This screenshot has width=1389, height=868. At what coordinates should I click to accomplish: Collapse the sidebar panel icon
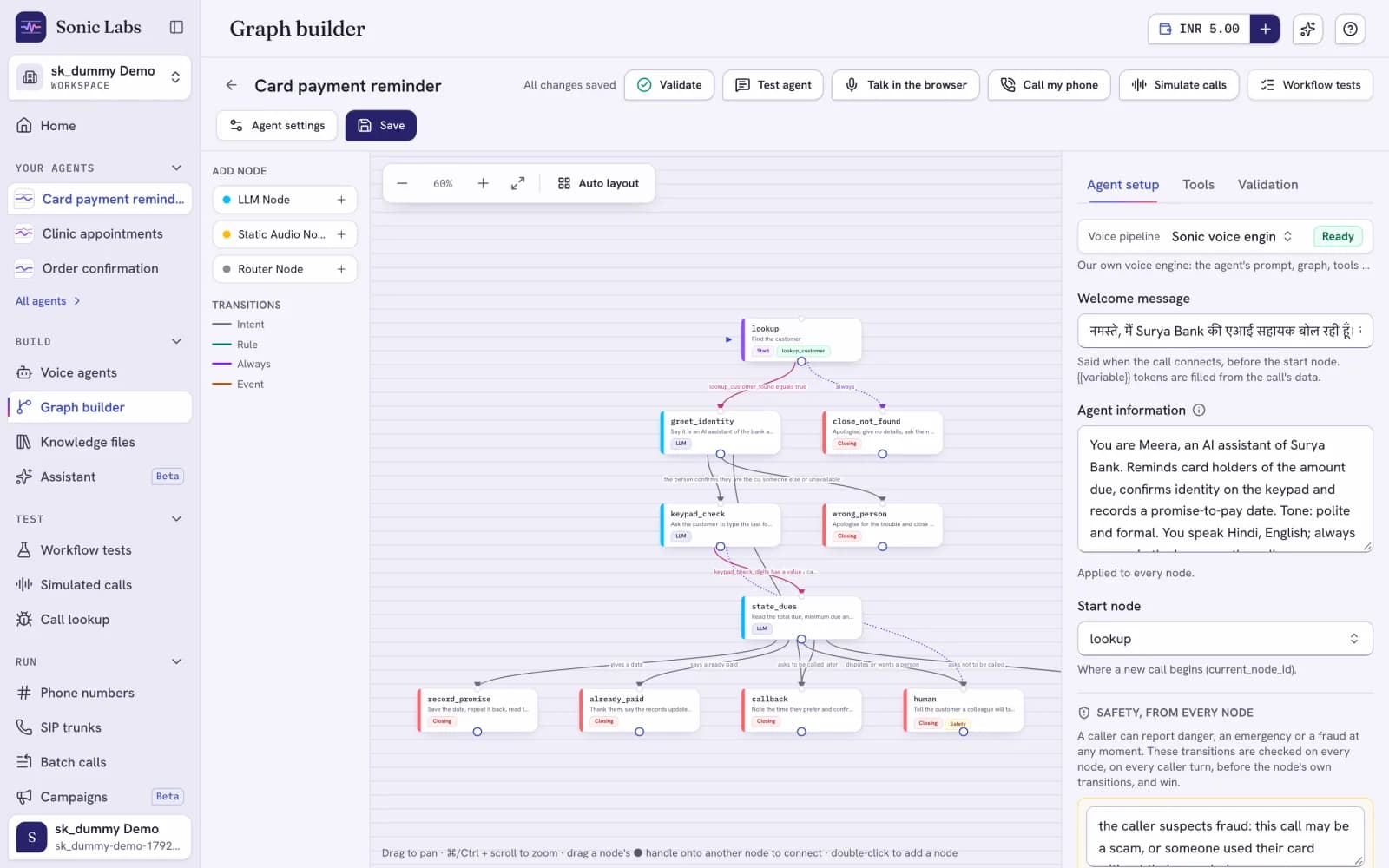point(176,27)
